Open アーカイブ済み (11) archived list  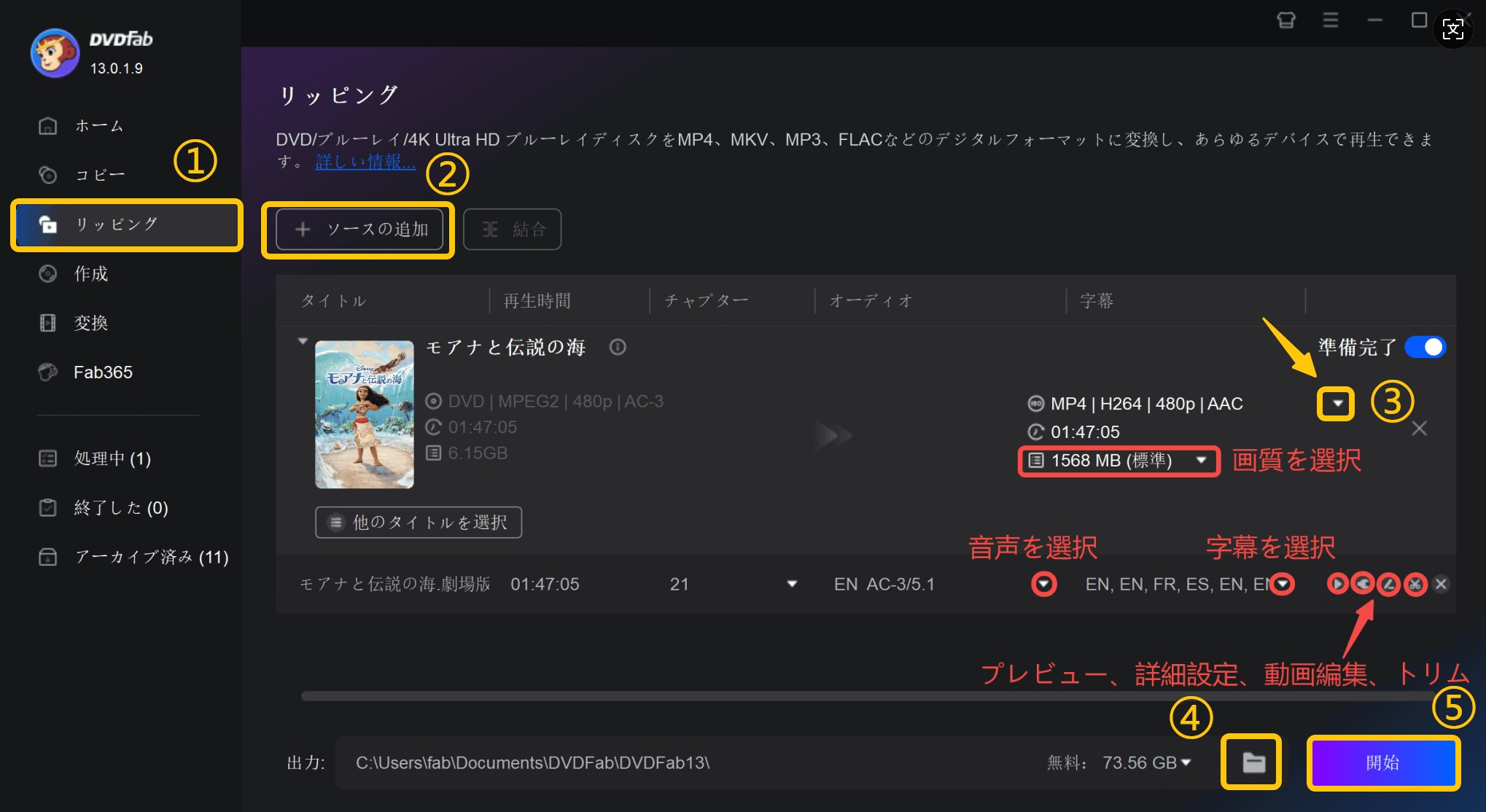point(133,558)
